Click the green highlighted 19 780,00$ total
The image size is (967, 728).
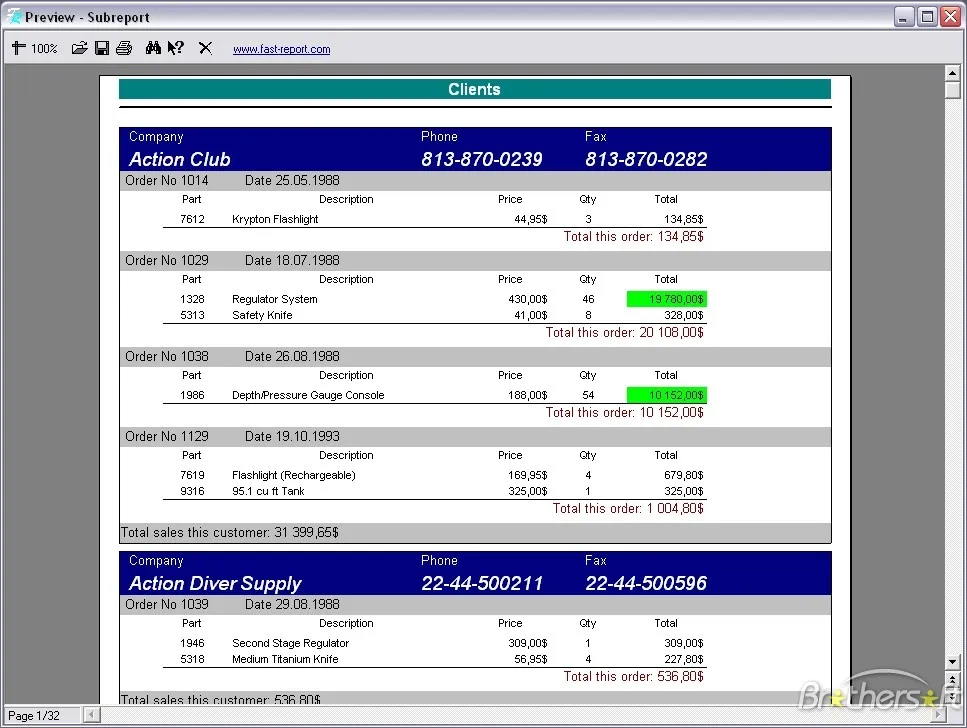point(667,299)
